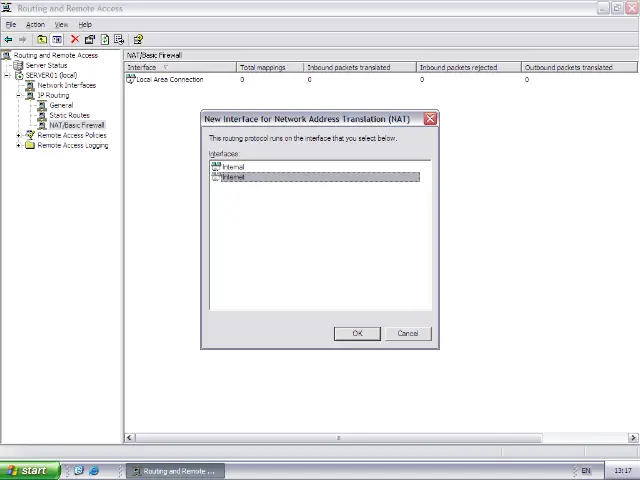Click Local Area Connection row icon
Image resolution: width=640 pixels, height=480 pixels.
pyautogui.click(x=130, y=79)
